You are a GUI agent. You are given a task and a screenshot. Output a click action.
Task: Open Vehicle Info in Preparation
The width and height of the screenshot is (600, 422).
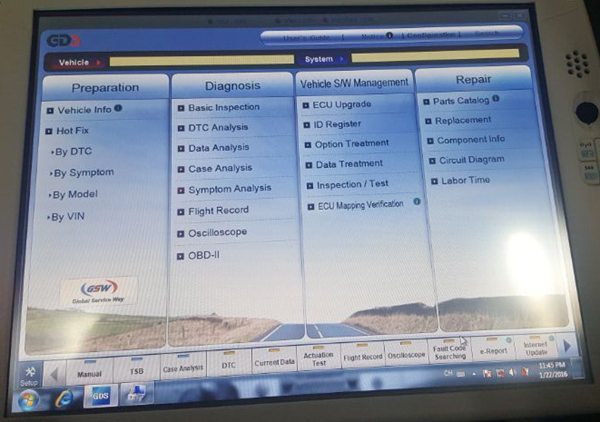click(x=84, y=110)
